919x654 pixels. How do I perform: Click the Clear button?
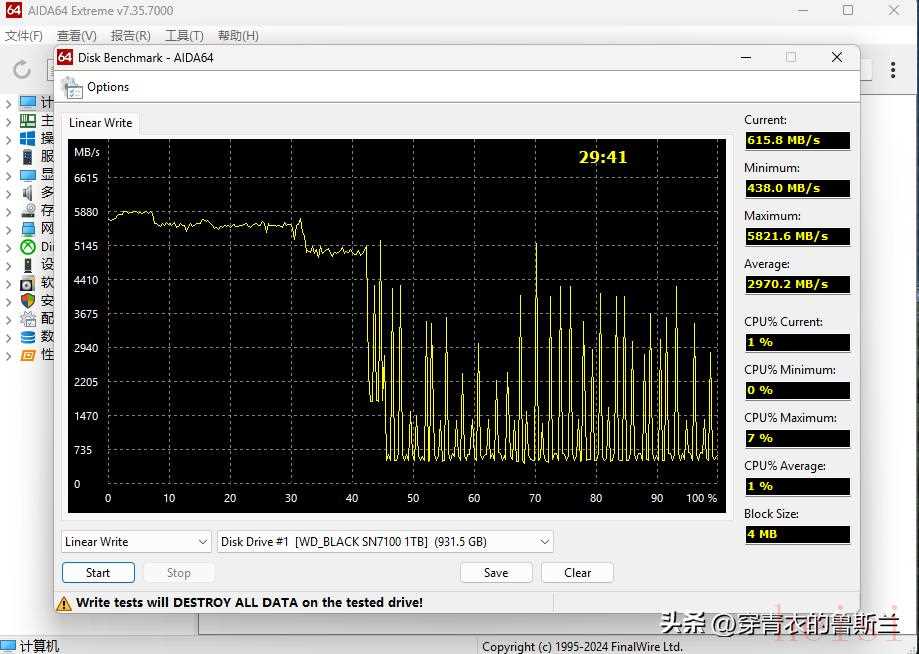[x=577, y=573]
